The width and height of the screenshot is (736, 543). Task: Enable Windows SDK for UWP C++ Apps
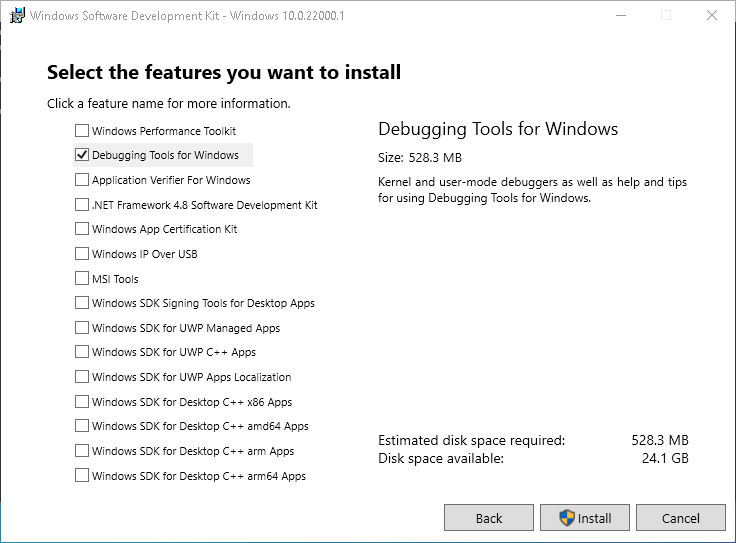pos(82,352)
